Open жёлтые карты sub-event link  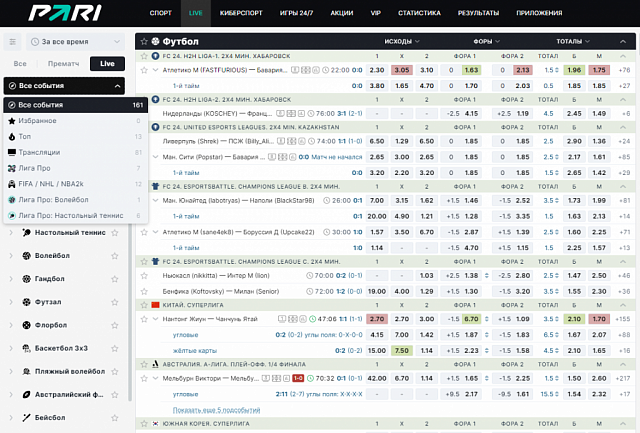[x=195, y=351]
